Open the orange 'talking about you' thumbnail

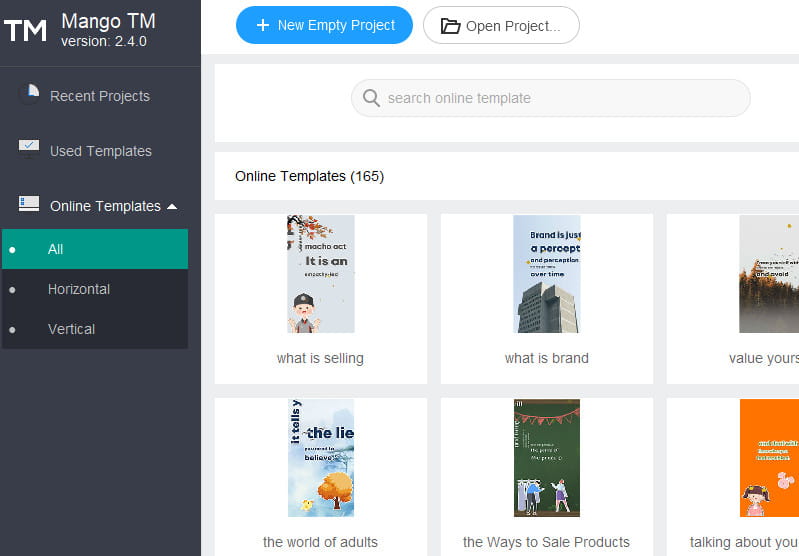pyautogui.click(x=769, y=458)
